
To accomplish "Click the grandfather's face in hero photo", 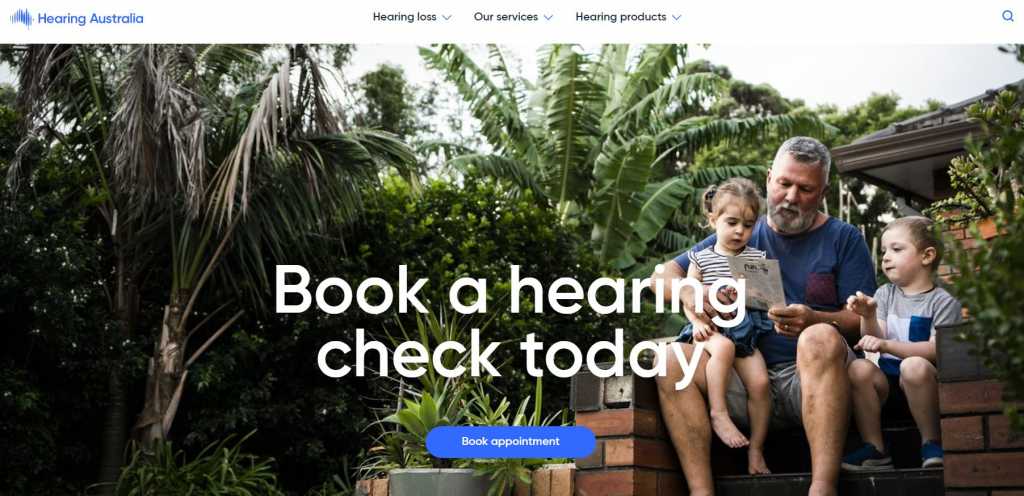I will point(796,189).
